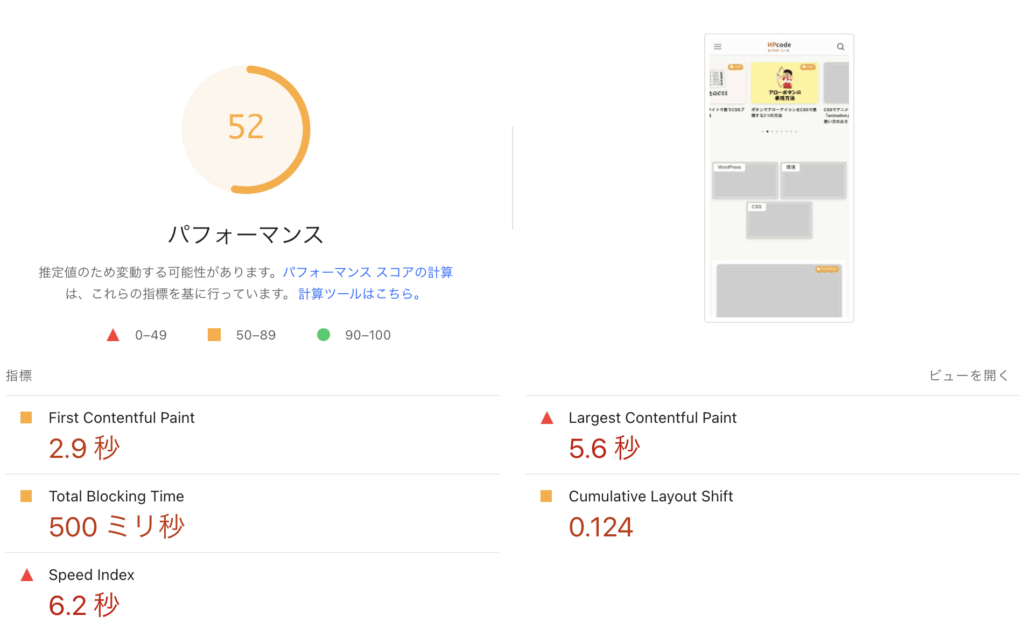Click the Largest Contentful Paint value 5.6 秒
The width and height of the screenshot is (1024, 637).
point(603,448)
